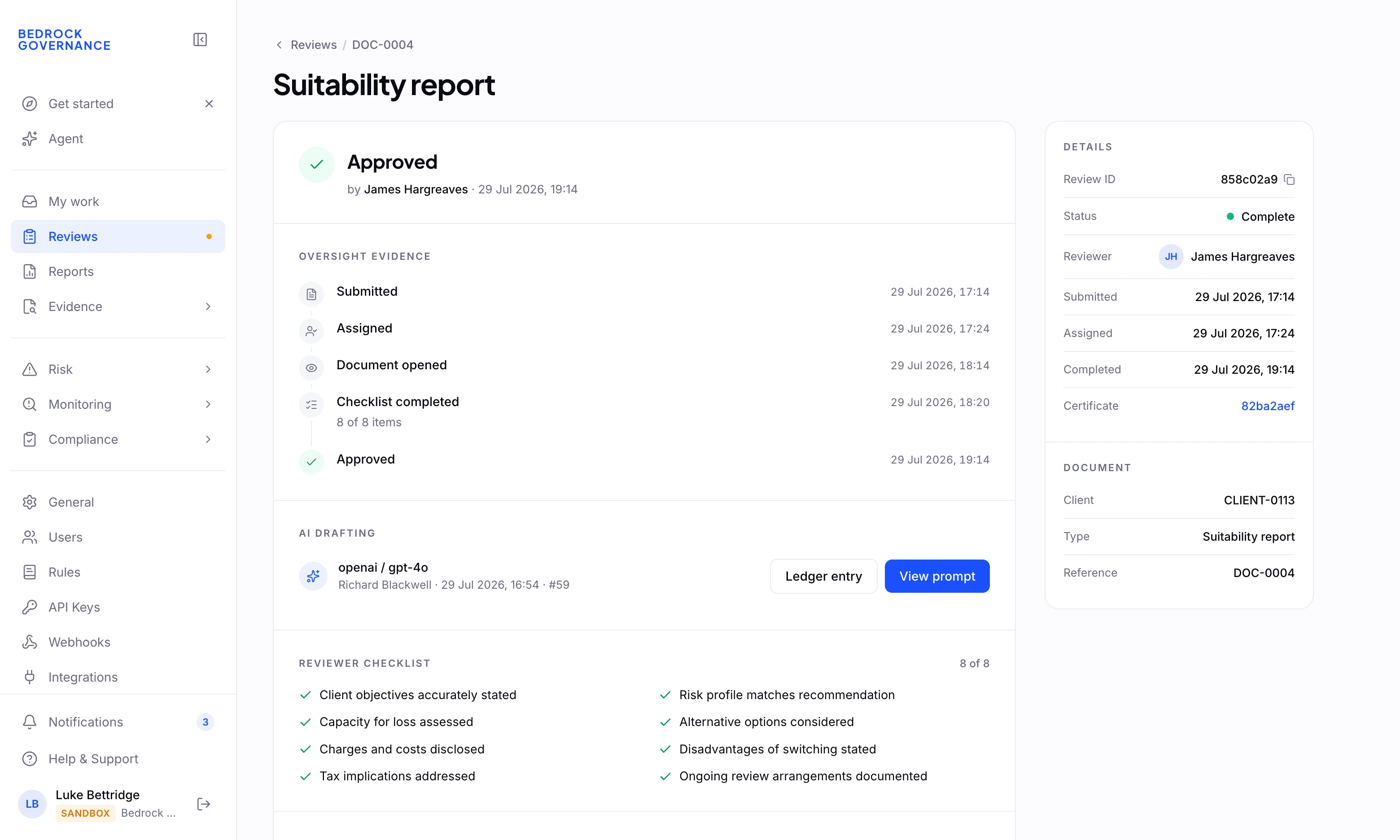Go to My work
Image resolution: width=1400 pixels, height=840 pixels.
coord(118,201)
